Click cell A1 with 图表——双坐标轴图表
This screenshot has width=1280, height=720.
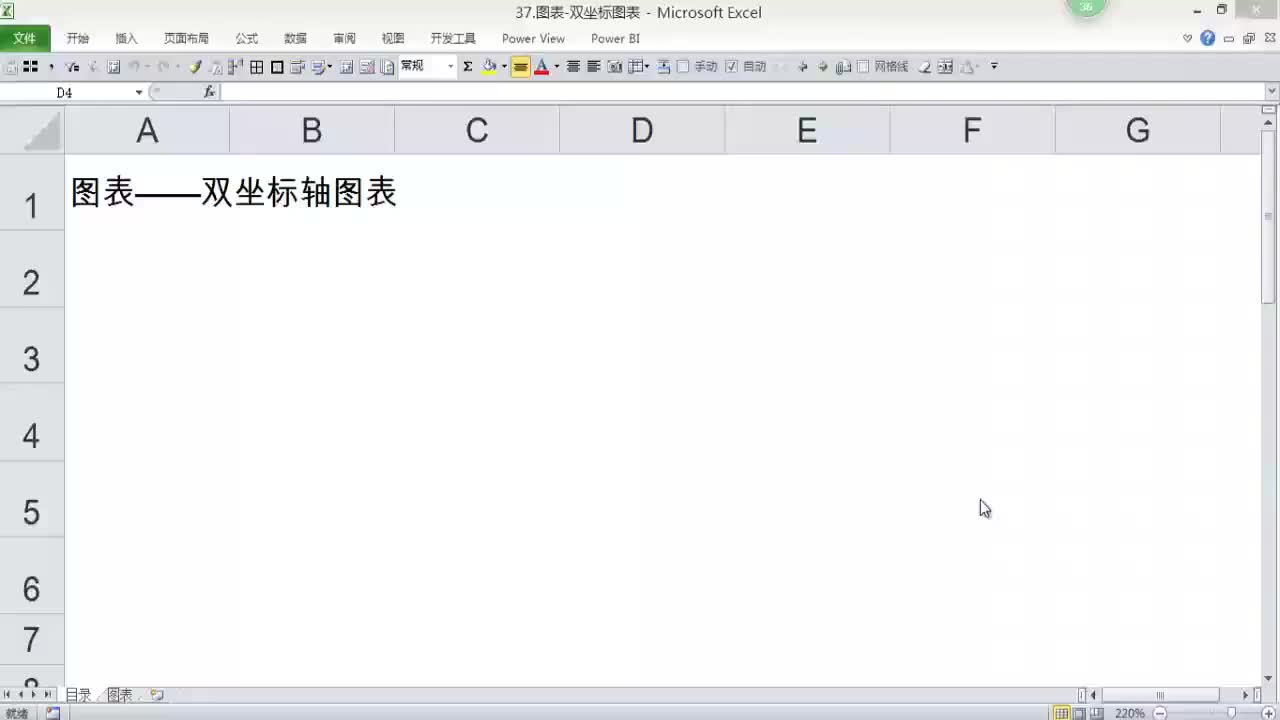click(147, 192)
